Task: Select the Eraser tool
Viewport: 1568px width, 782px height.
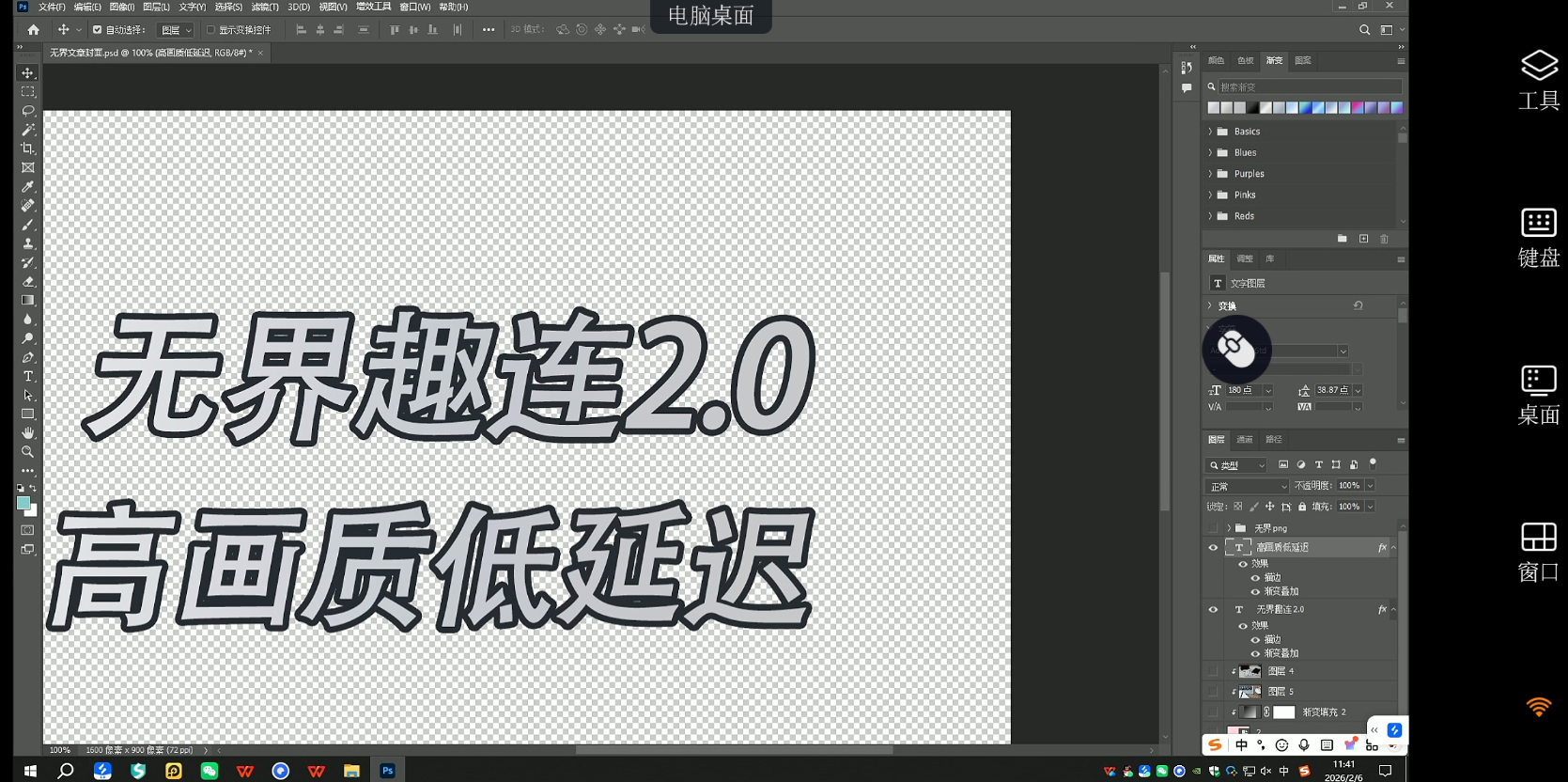Action: coord(28,281)
